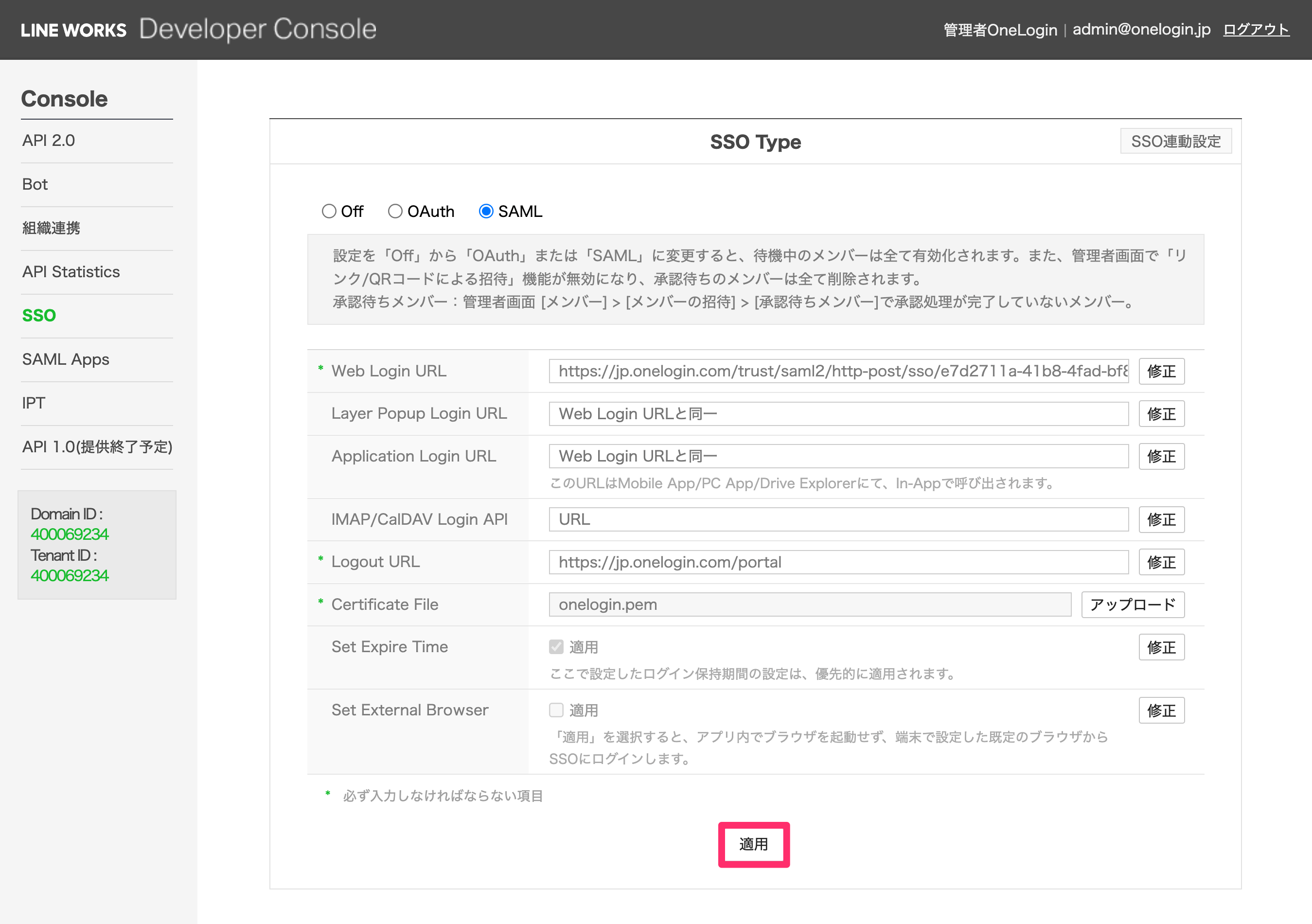Image resolution: width=1312 pixels, height=924 pixels.
Task: Click the 管理者OneLogin user name
Action: (x=1000, y=30)
